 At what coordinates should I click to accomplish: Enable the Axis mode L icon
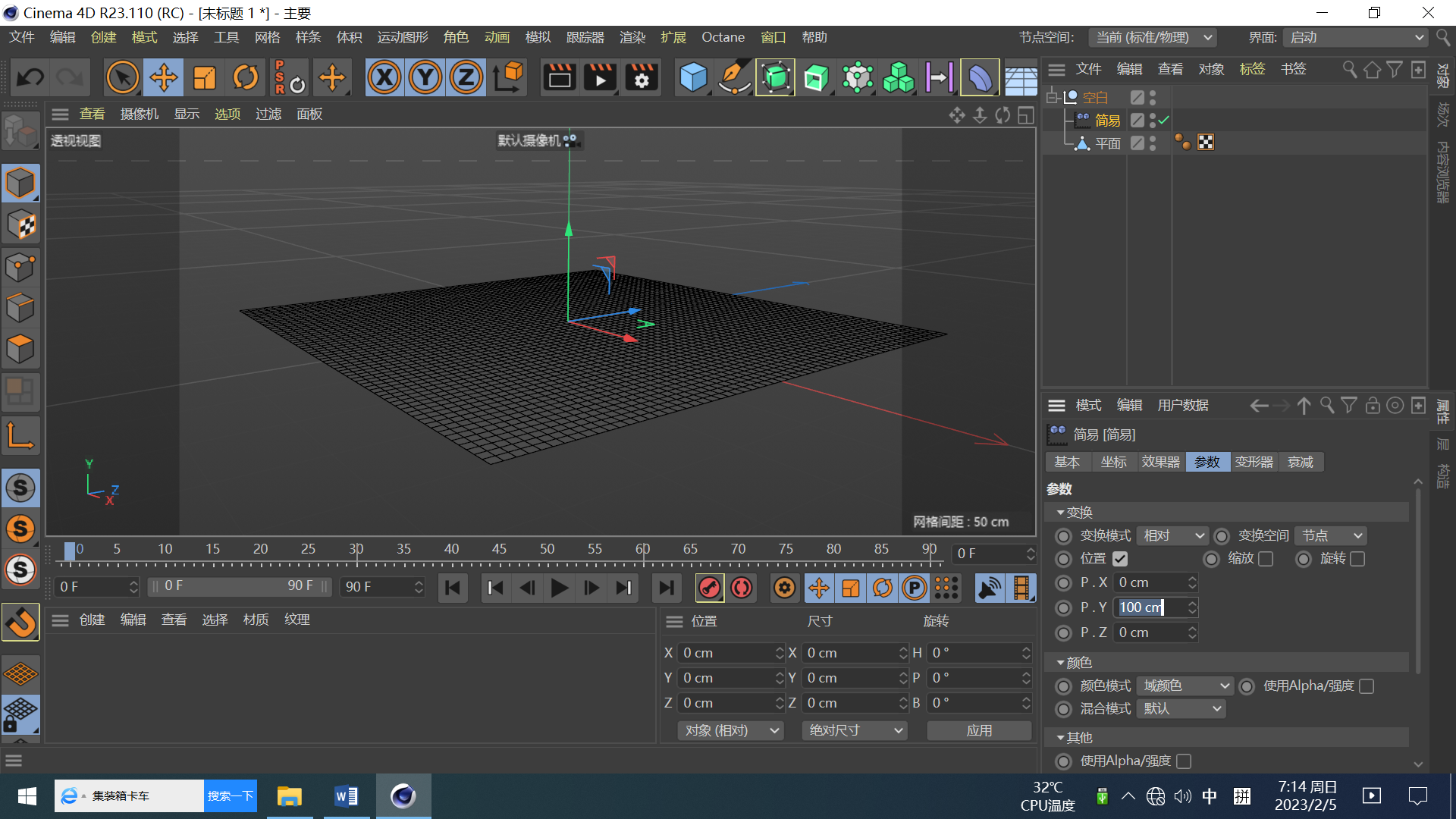pyautogui.click(x=20, y=436)
